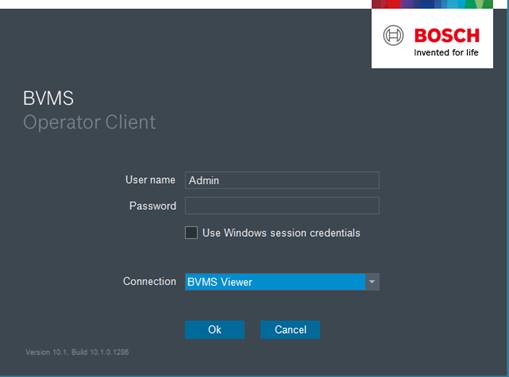The image size is (509, 377).
Task: Enable Use Windows session credentials checkbox
Action: coord(191,233)
